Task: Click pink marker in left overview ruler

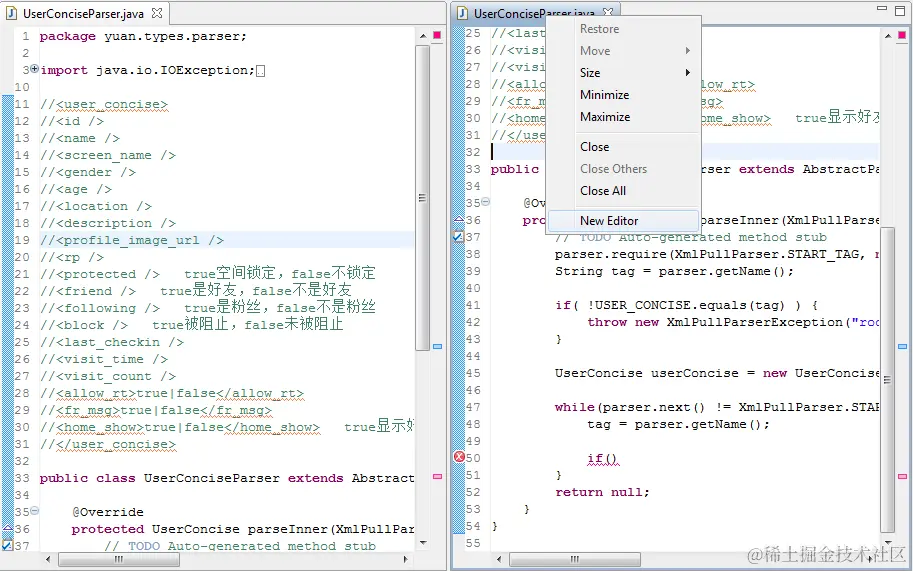Action: (437, 476)
